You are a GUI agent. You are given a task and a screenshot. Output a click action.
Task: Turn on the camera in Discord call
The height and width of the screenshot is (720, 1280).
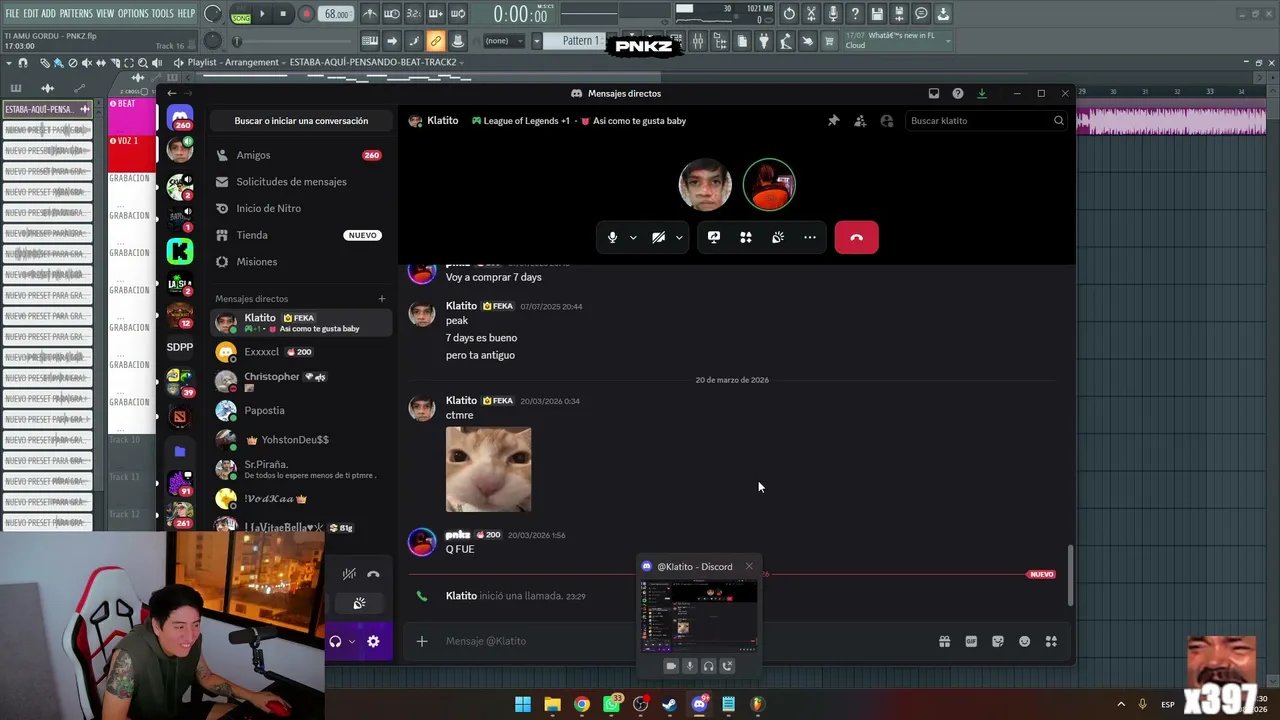tap(658, 237)
